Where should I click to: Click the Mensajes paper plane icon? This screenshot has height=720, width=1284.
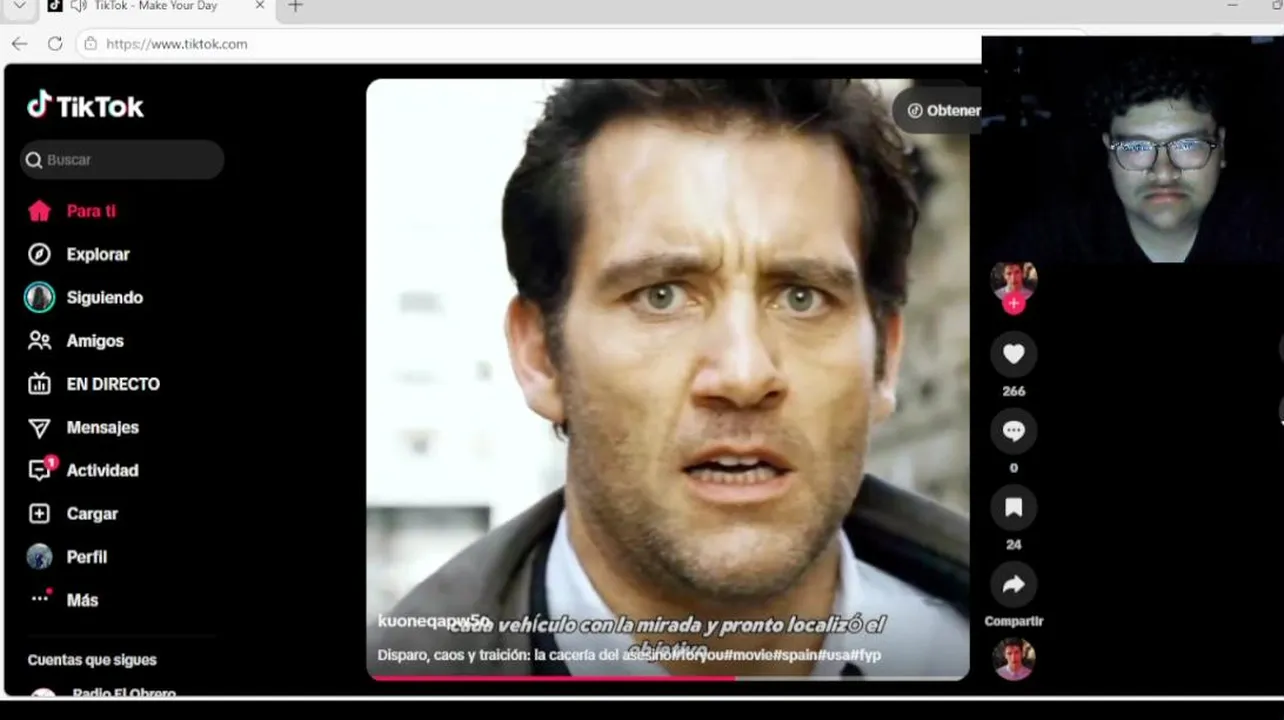pos(39,428)
